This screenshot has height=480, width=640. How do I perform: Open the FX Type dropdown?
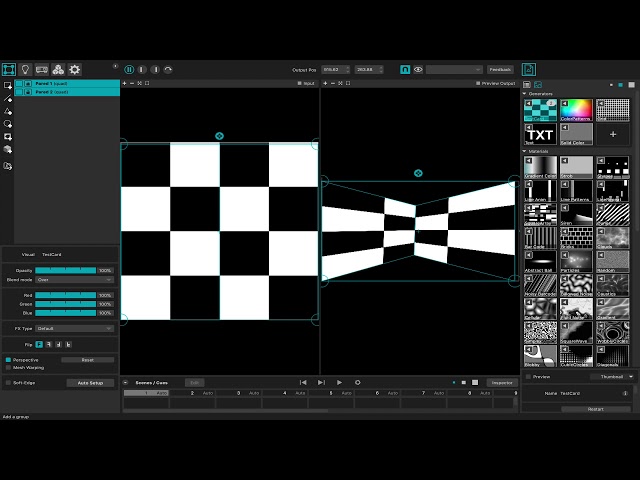(x=74, y=329)
